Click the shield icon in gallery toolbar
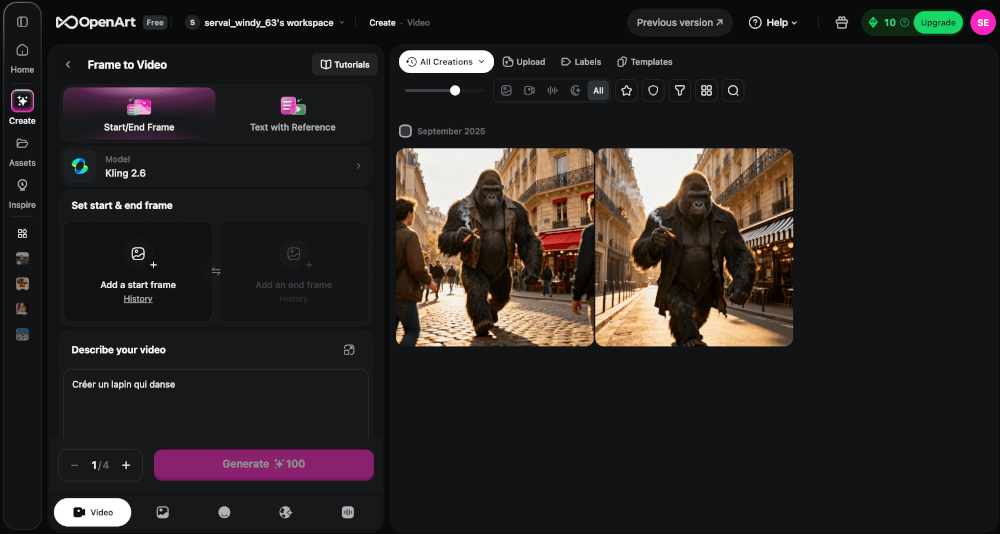 click(x=653, y=91)
